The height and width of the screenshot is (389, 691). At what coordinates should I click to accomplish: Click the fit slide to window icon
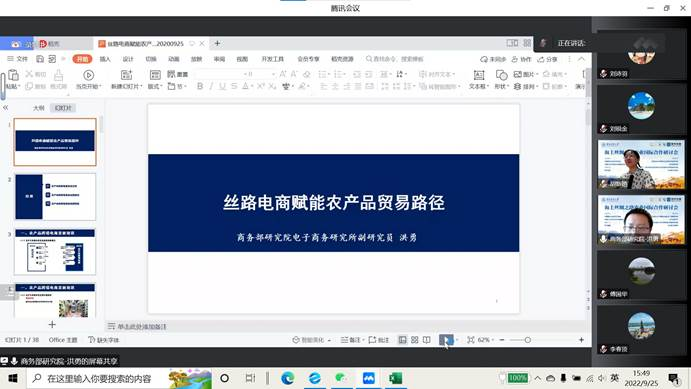point(471,340)
